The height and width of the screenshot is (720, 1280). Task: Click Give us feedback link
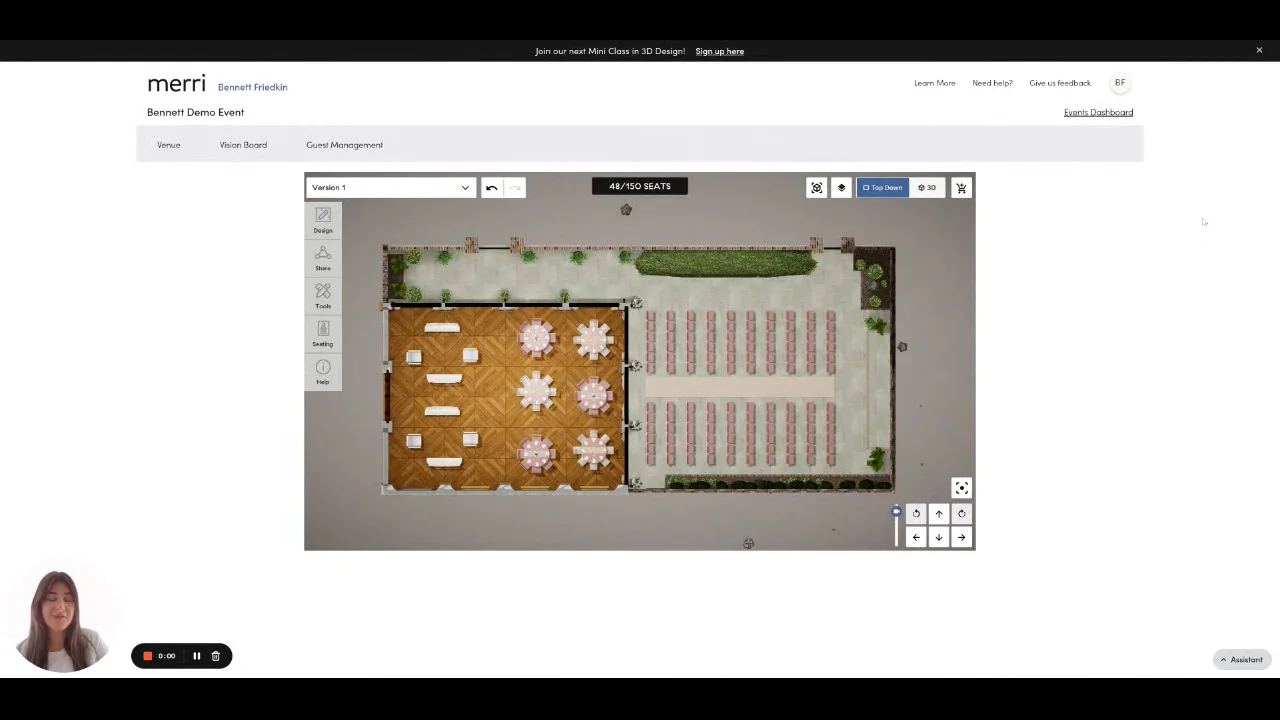[x=1060, y=83]
